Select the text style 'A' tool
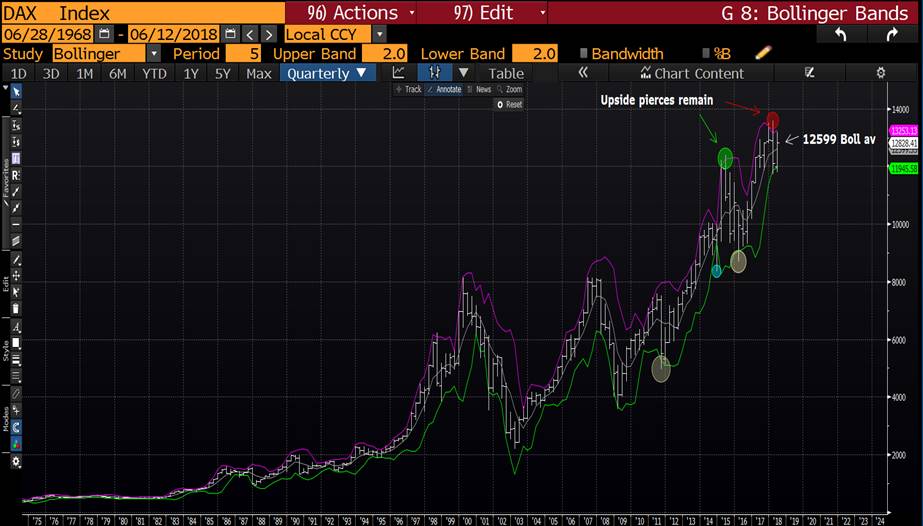This screenshot has height=526, width=923. pos(16,327)
